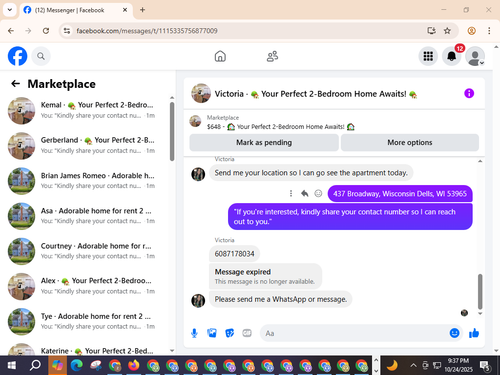Click the chat list scrollbar thumb
Screen dimensions: 500x375
[172, 132]
